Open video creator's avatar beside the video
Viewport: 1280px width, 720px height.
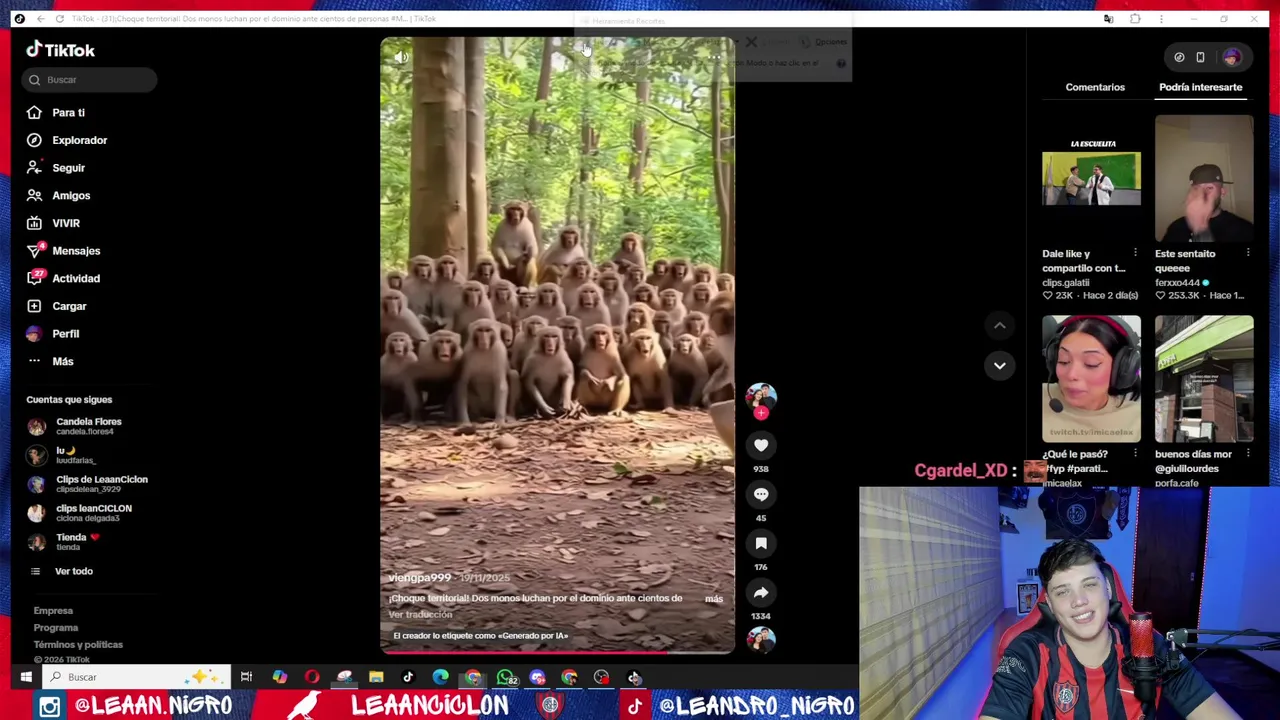761,395
